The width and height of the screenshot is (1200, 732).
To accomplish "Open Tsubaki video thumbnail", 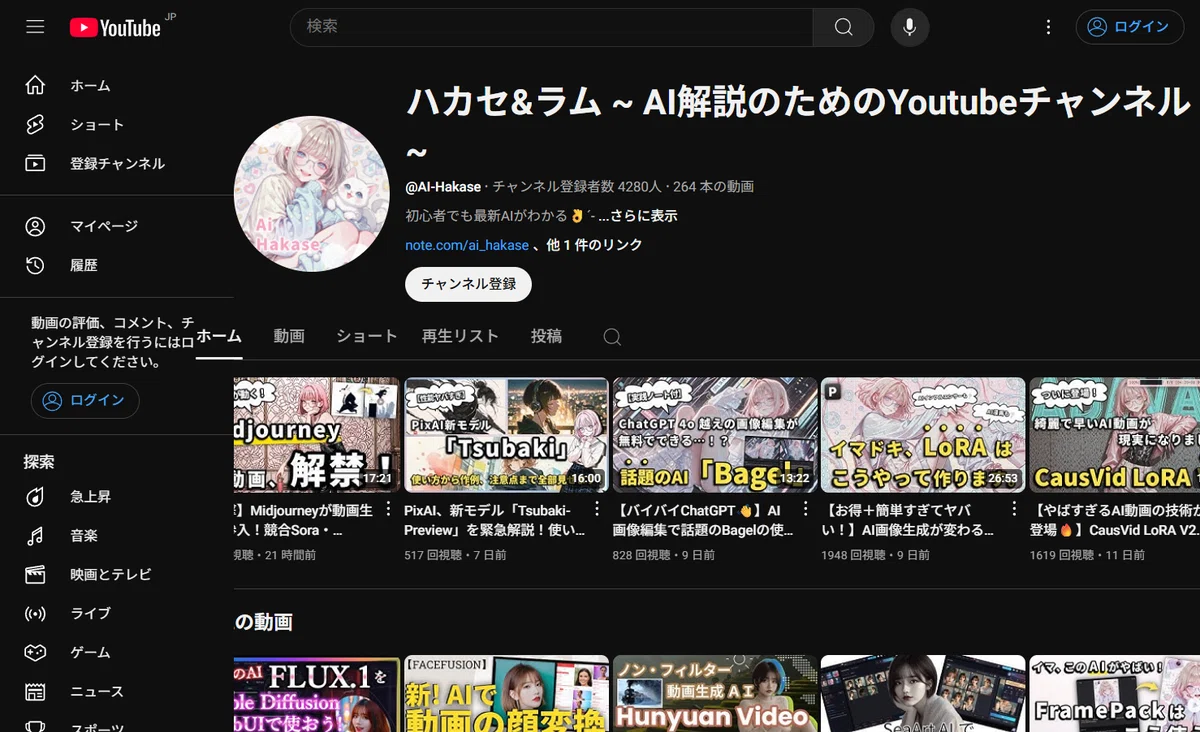I will pyautogui.click(x=506, y=435).
